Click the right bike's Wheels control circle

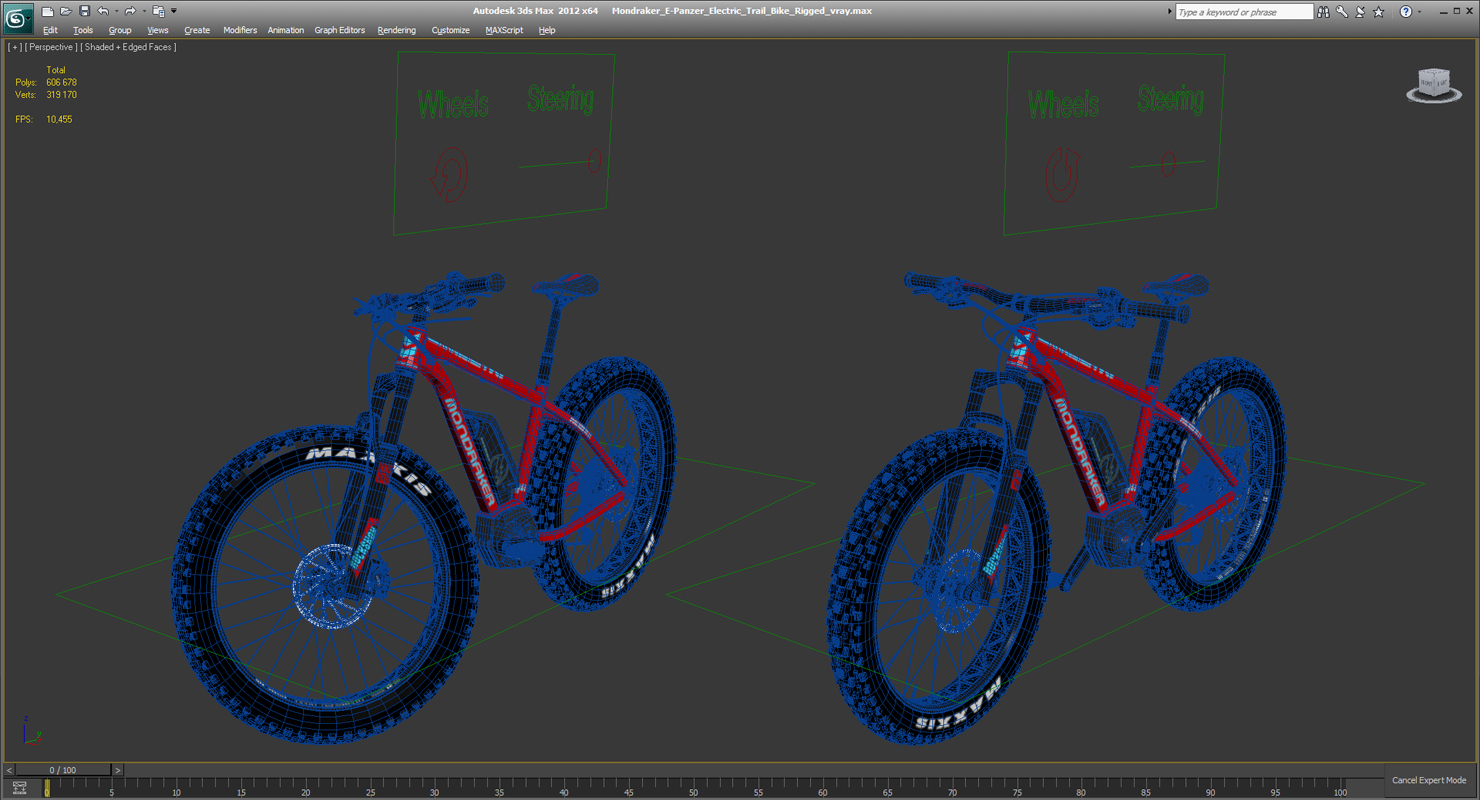coord(1060,173)
